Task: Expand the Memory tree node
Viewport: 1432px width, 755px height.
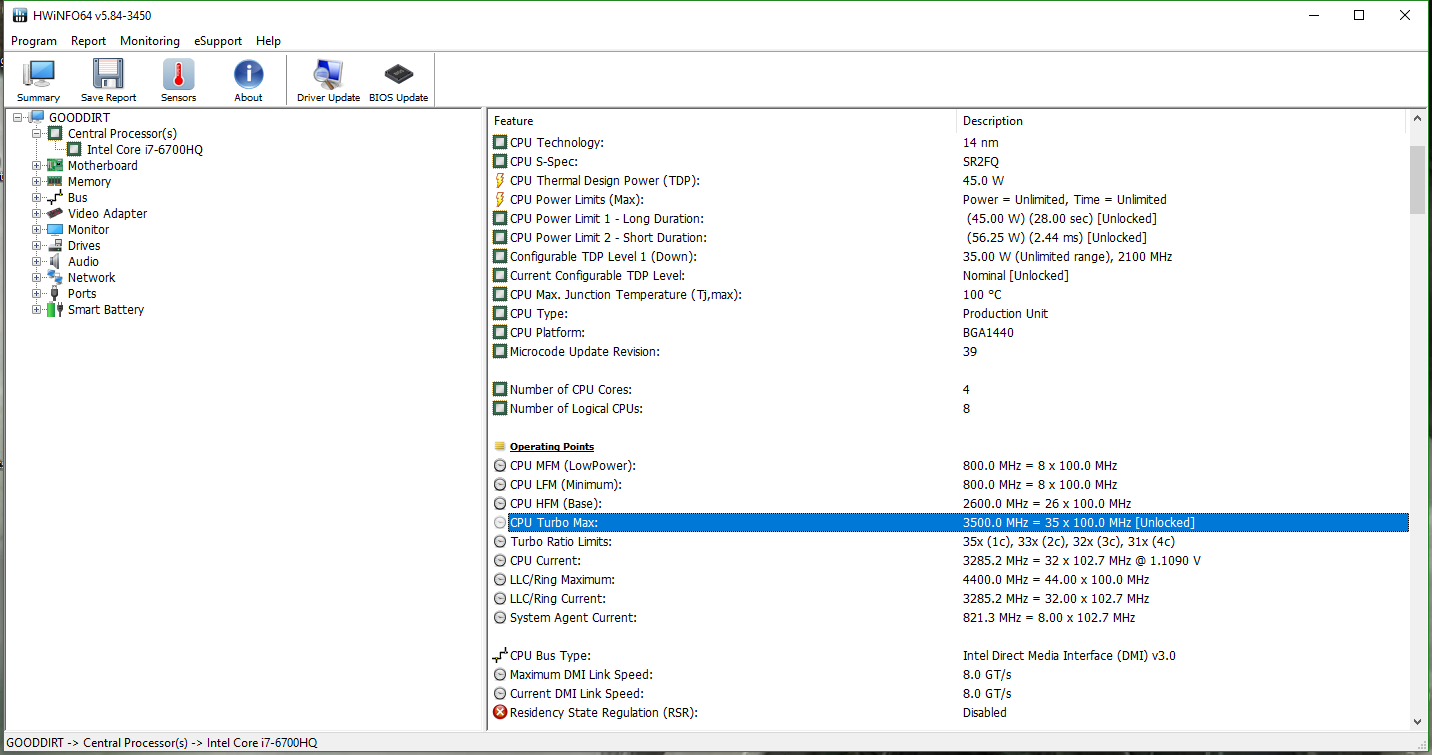Action: pos(37,182)
